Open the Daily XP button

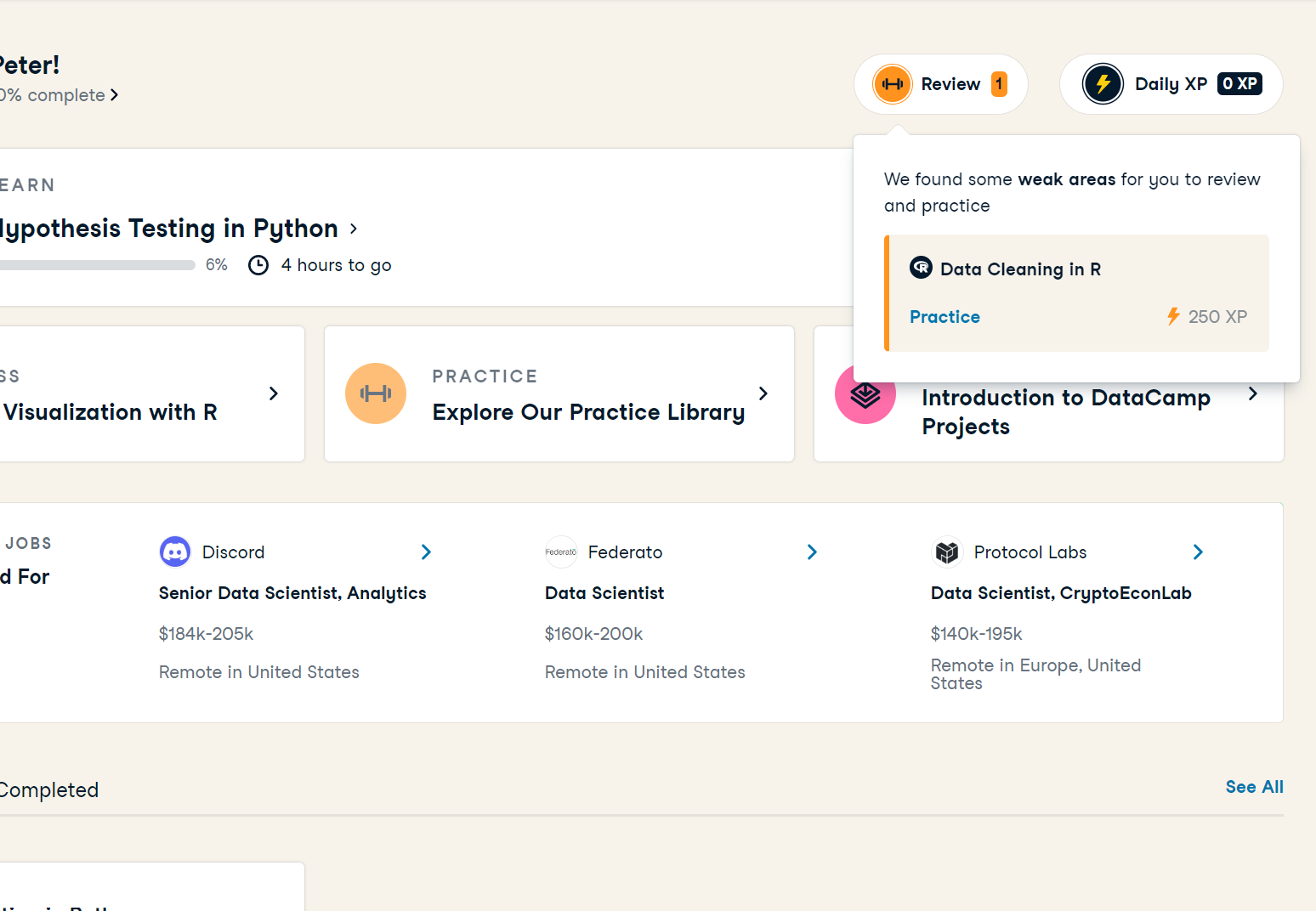(1171, 84)
